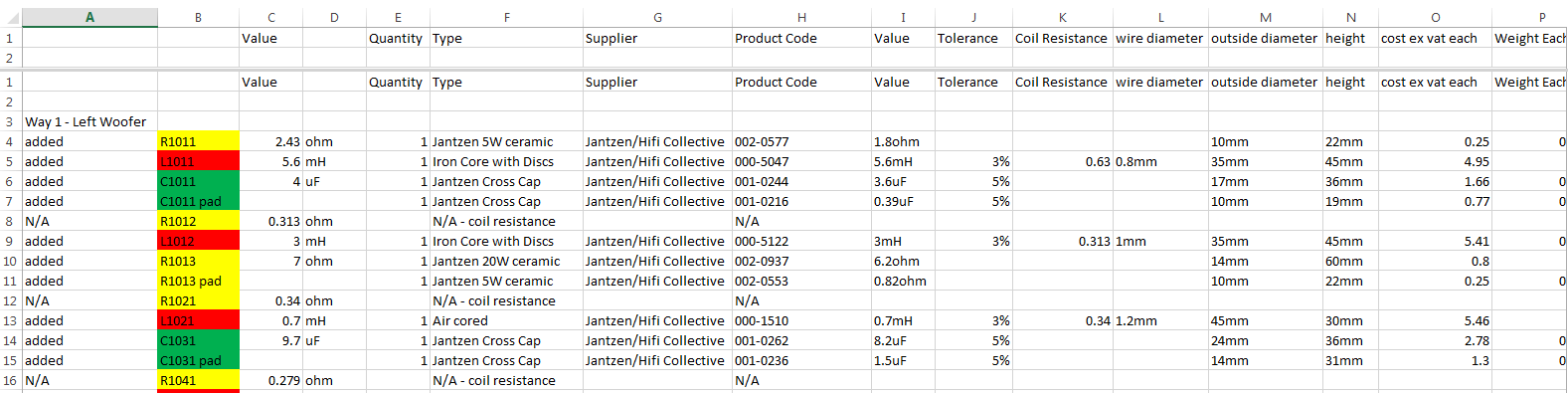Select the wire diameter 1.2mm cell
This screenshot has width=1568, height=393.
tap(1160, 320)
